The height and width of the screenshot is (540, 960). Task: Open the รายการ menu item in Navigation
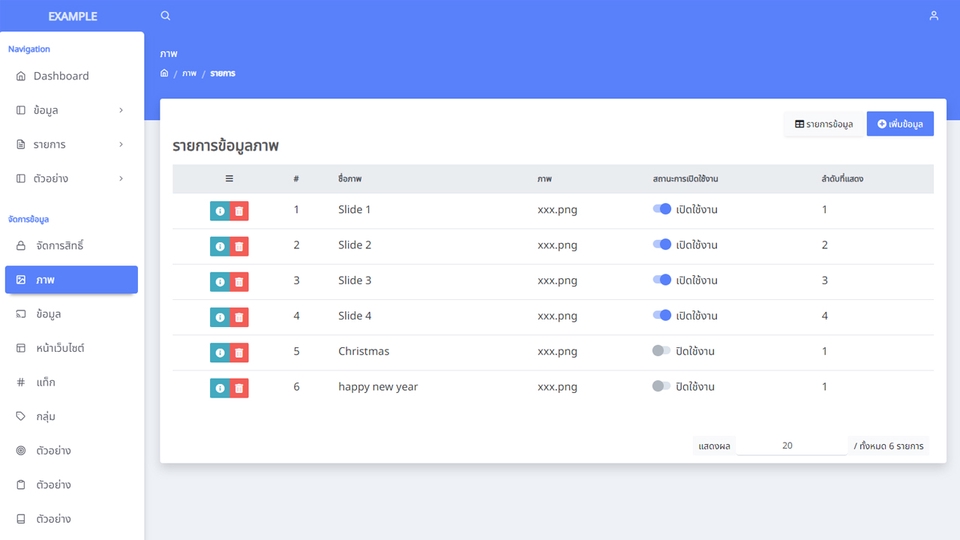tap(72, 144)
